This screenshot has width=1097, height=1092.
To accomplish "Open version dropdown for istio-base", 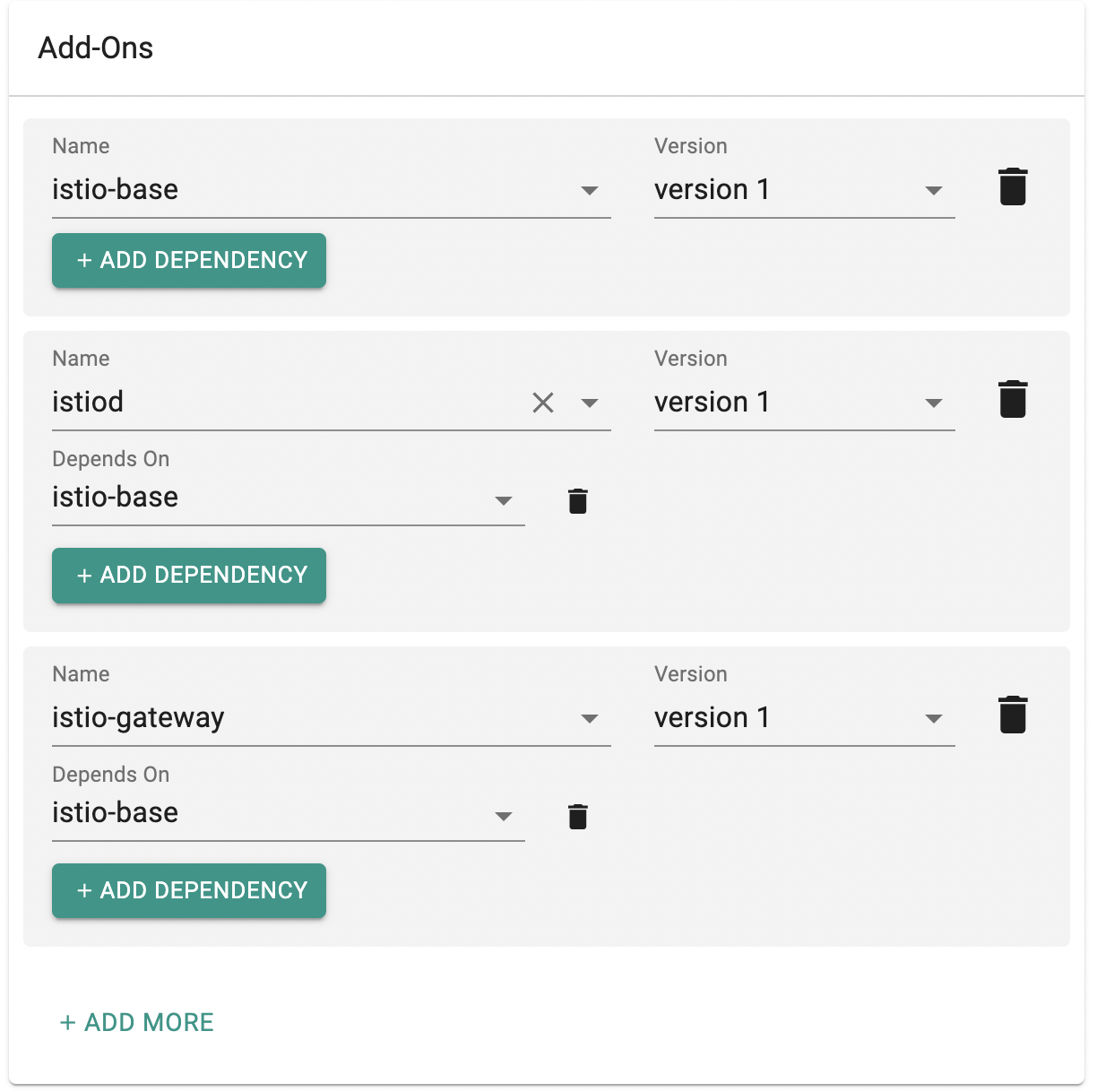I will pyautogui.click(x=804, y=190).
